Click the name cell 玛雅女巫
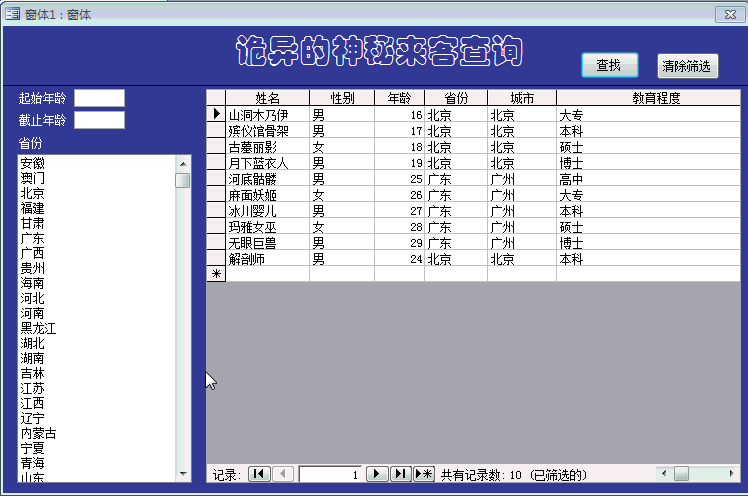 (x=268, y=227)
